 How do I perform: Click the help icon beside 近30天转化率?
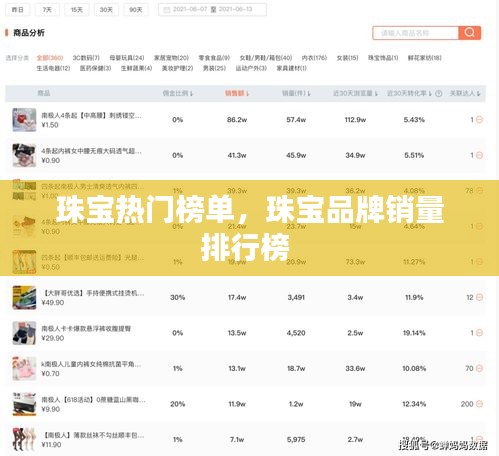(439, 94)
